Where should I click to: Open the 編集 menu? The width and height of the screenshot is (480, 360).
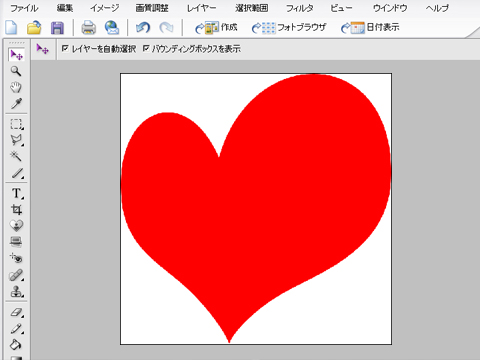tap(65, 8)
